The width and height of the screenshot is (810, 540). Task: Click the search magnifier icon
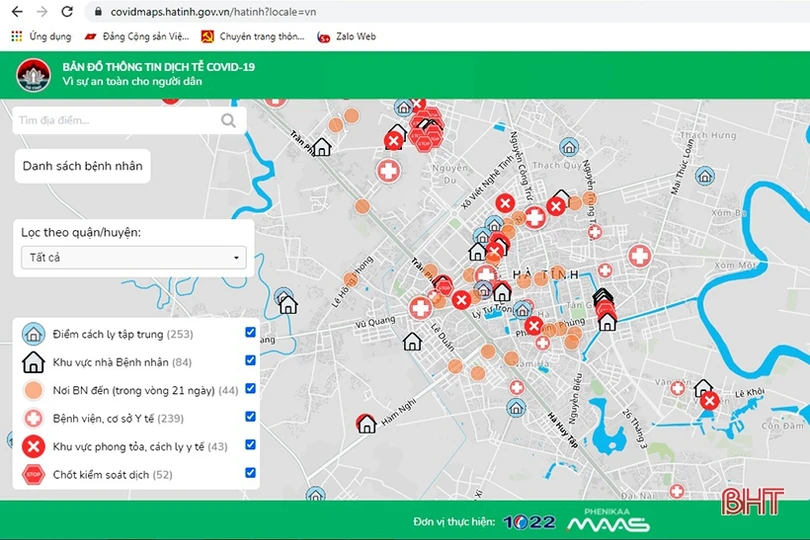228,121
